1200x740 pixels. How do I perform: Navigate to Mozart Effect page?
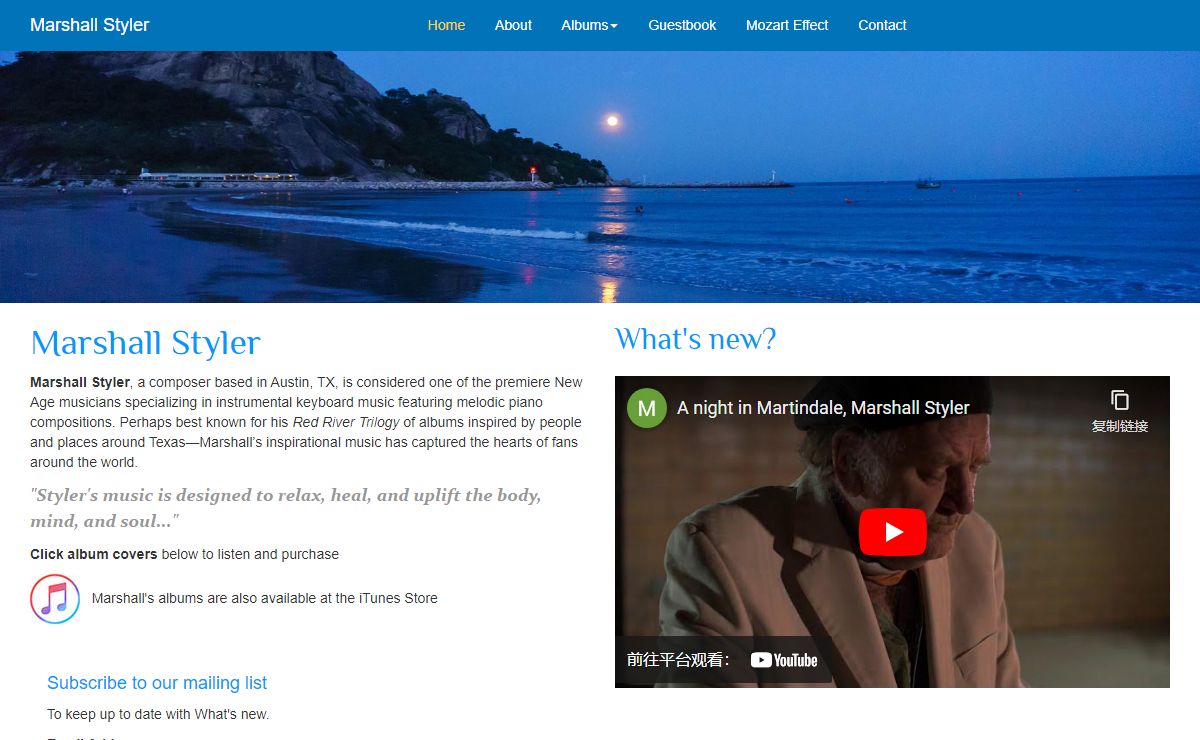(787, 25)
